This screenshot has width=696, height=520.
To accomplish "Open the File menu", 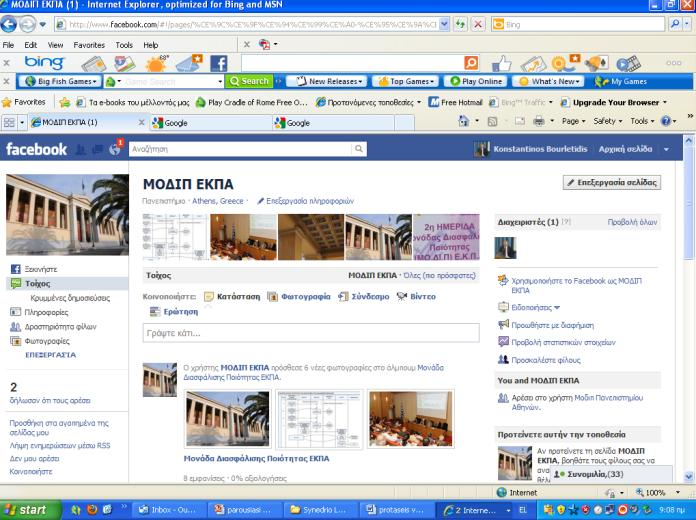I will tap(8, 45).
